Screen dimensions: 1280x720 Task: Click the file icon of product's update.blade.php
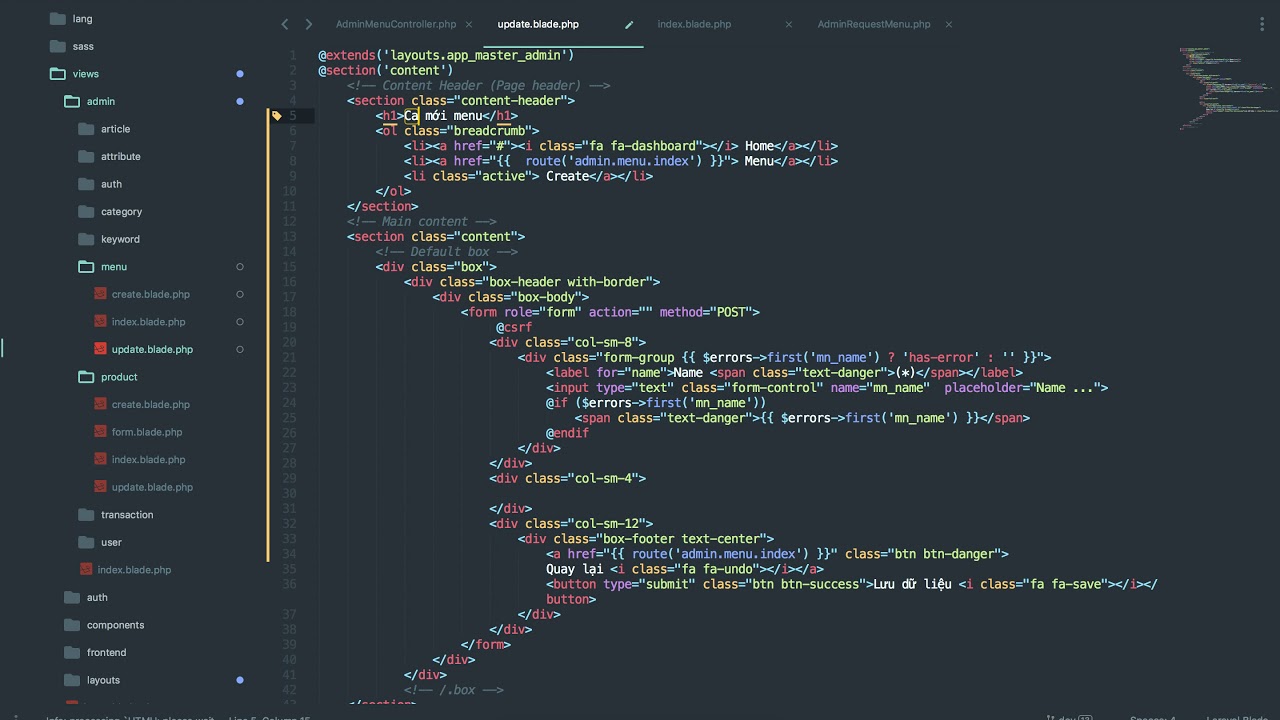100,487
